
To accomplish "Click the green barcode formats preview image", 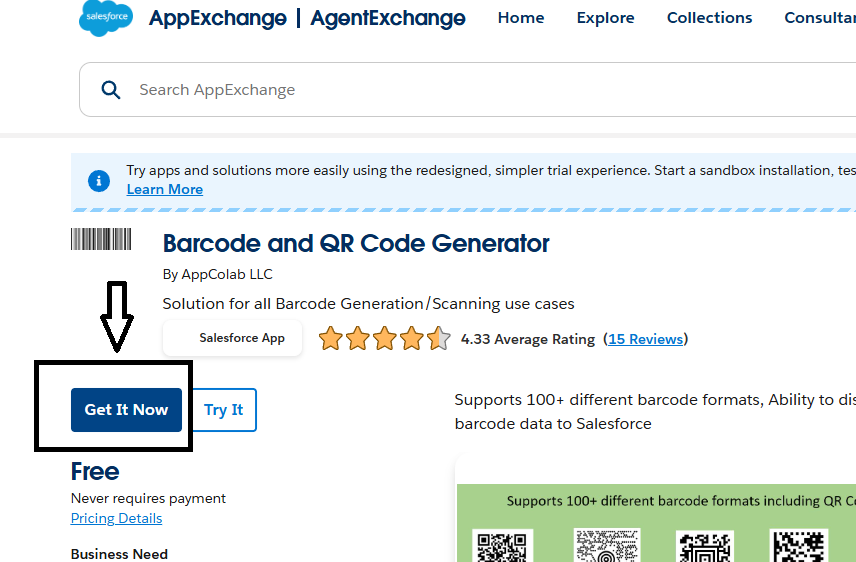I will (656, 523).
